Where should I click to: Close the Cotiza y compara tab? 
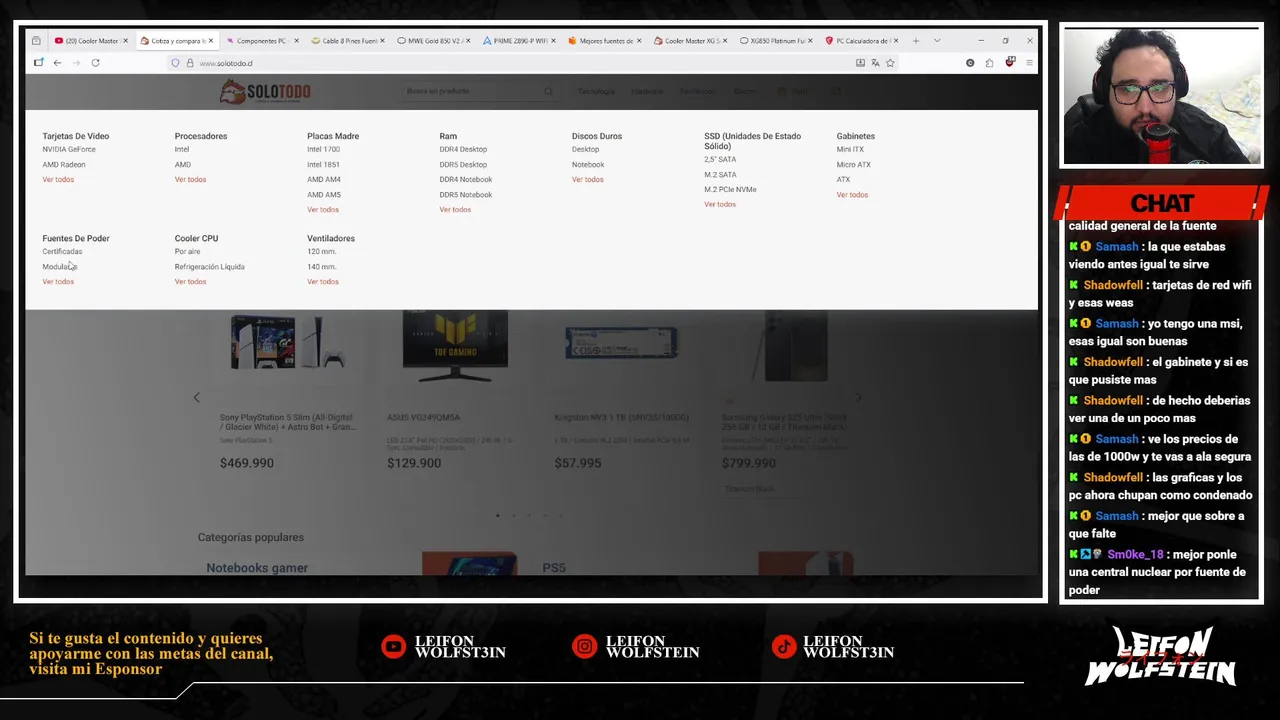click(211, 41)
